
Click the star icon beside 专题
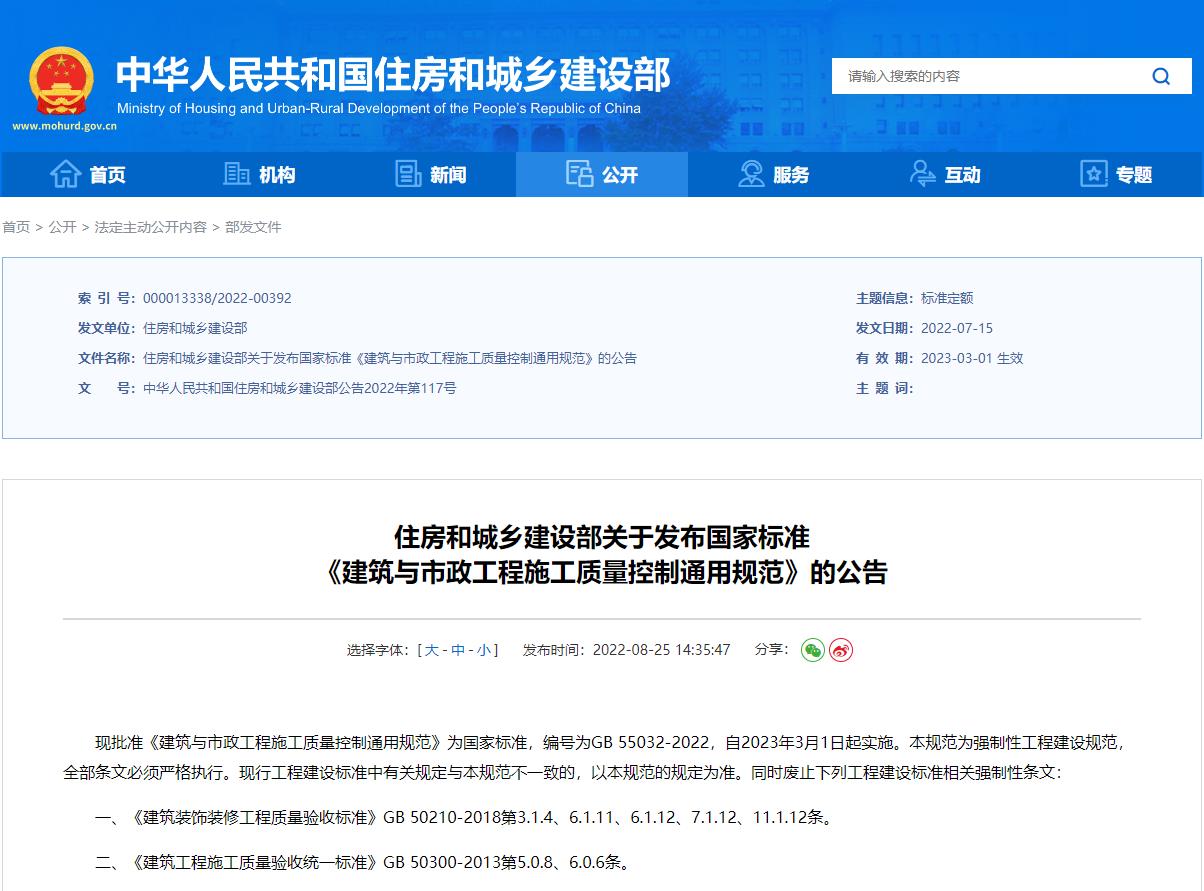1094,174
